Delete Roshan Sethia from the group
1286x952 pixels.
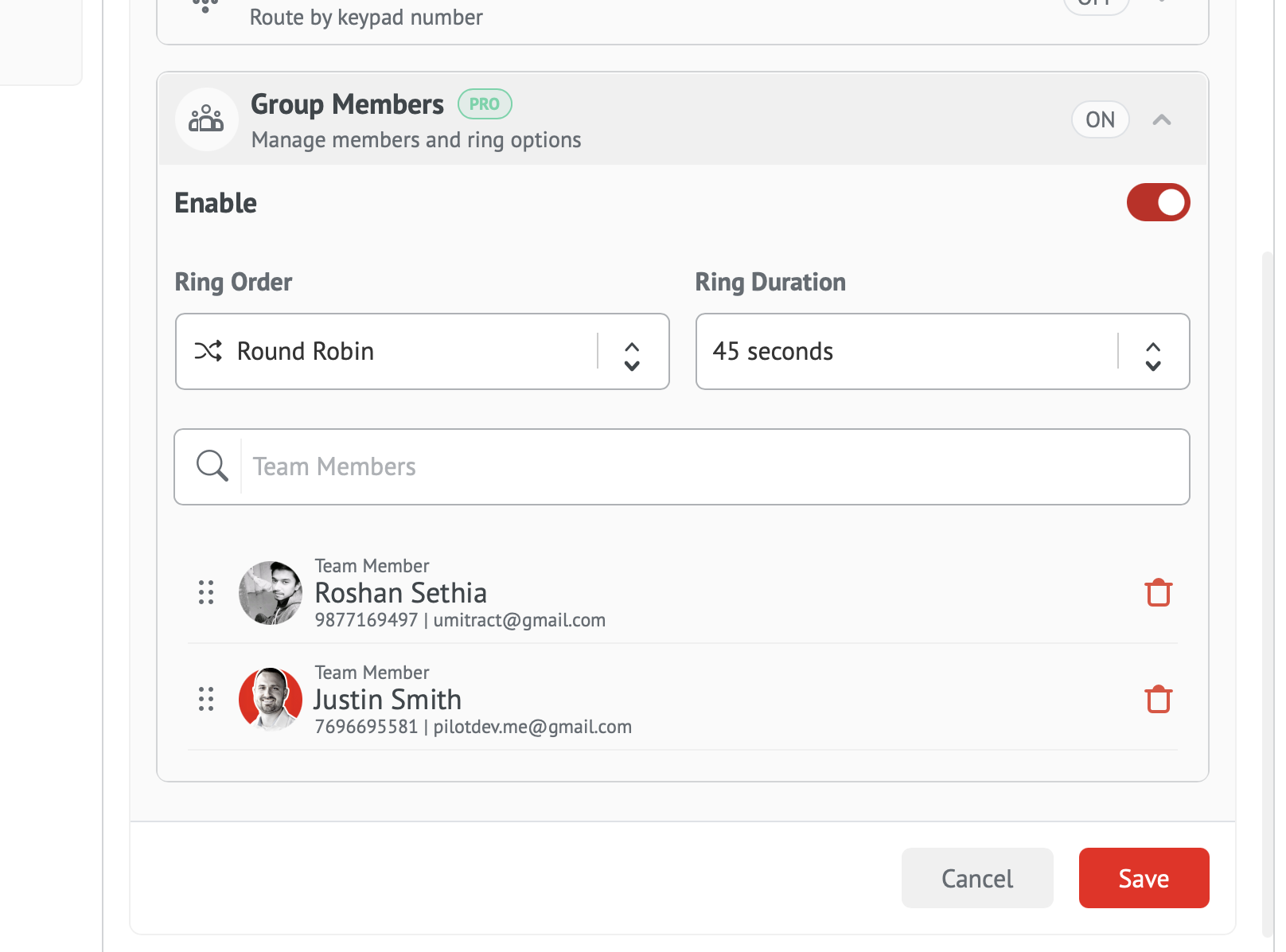(1158, 593)
